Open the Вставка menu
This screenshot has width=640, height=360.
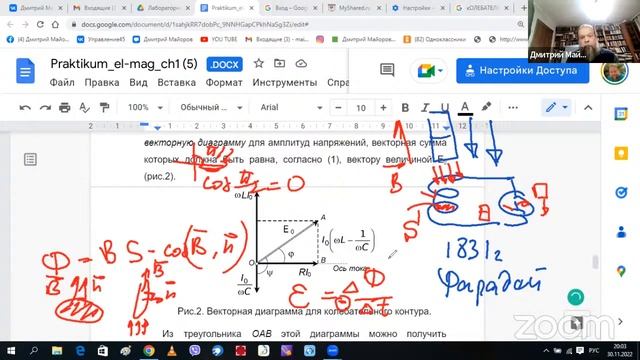click(176, 82)
